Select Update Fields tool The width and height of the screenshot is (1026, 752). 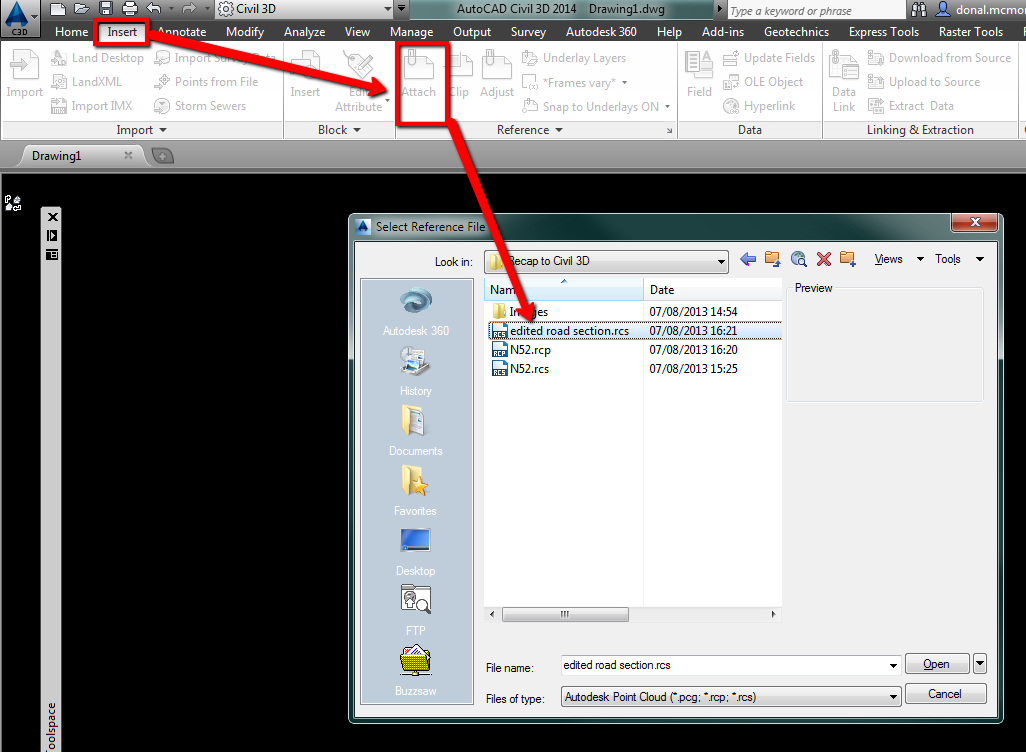click(x=769, y=58)
